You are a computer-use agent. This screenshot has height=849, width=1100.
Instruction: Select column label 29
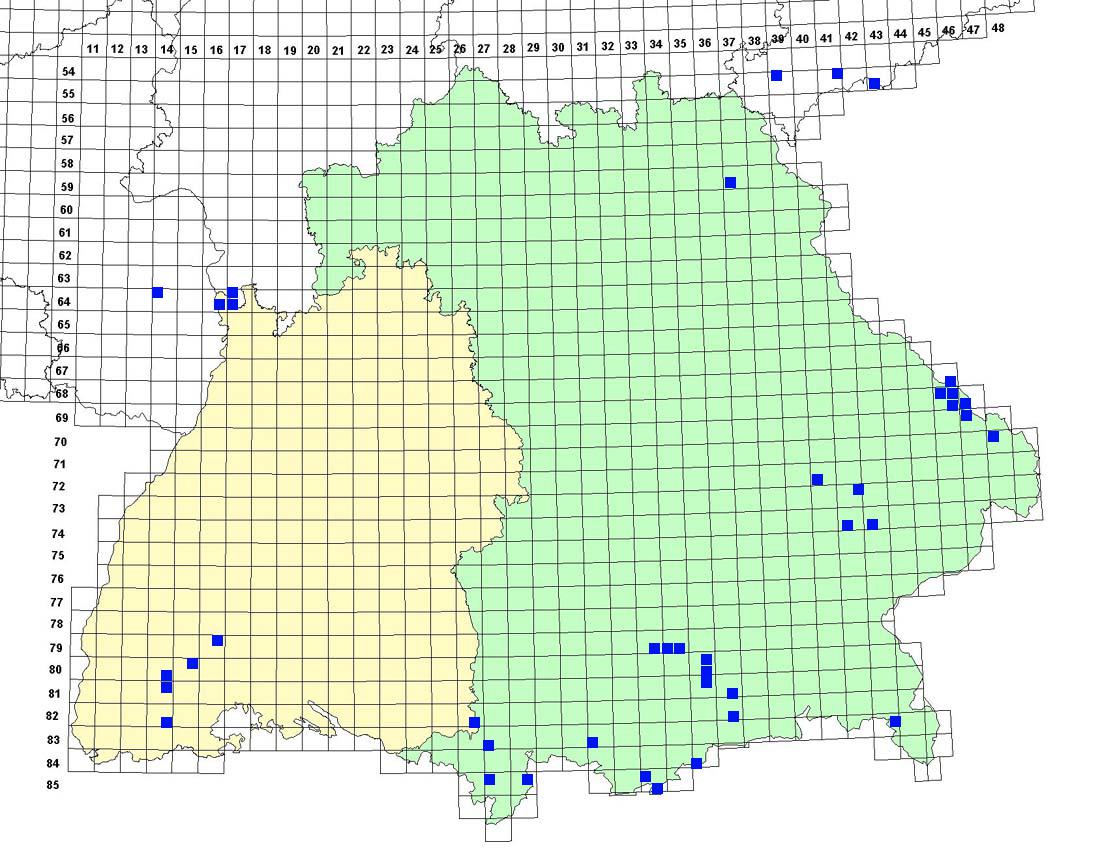[533, 47]
